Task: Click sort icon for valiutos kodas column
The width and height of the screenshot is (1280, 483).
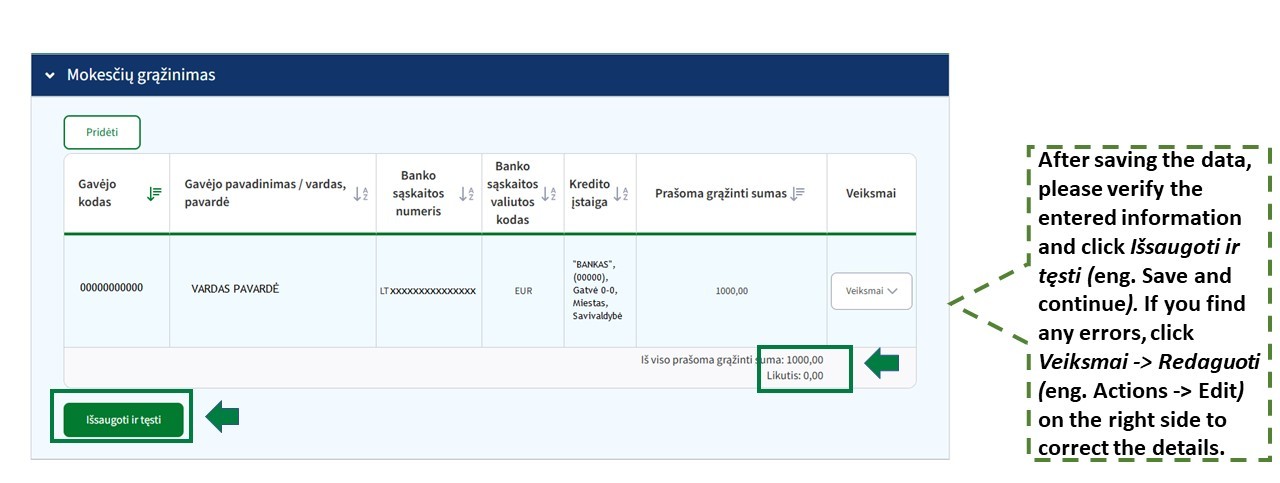Action: click(x=548, y=194)
